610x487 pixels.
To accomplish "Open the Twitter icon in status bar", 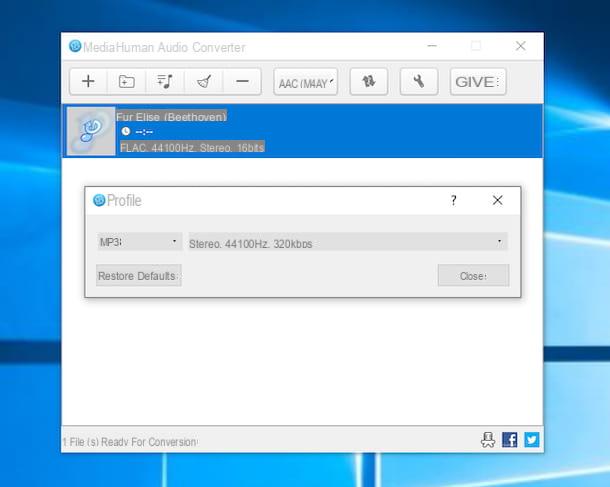I will click(532, 440).
